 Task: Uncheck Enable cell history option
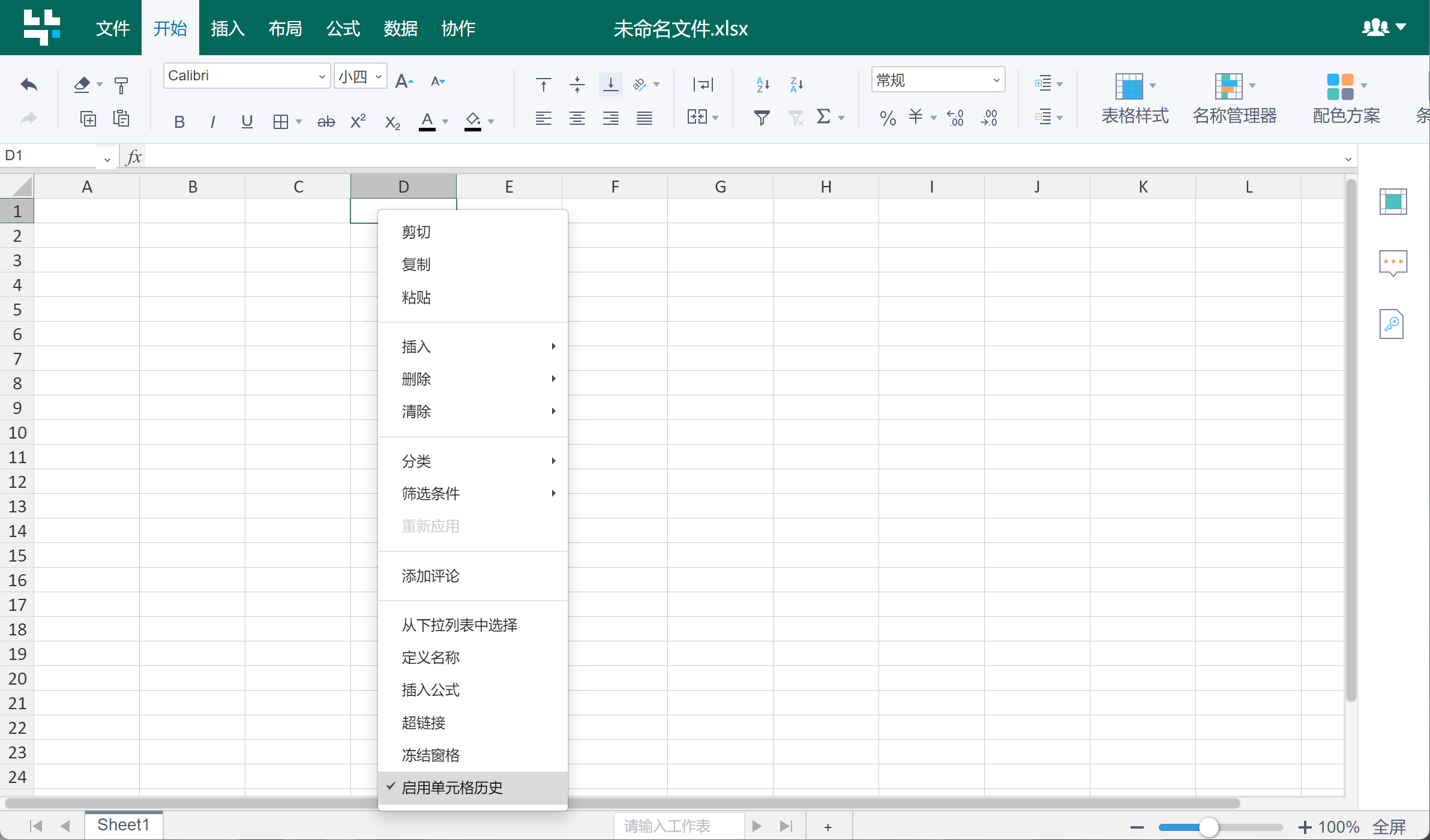click(x=473, y=788)
